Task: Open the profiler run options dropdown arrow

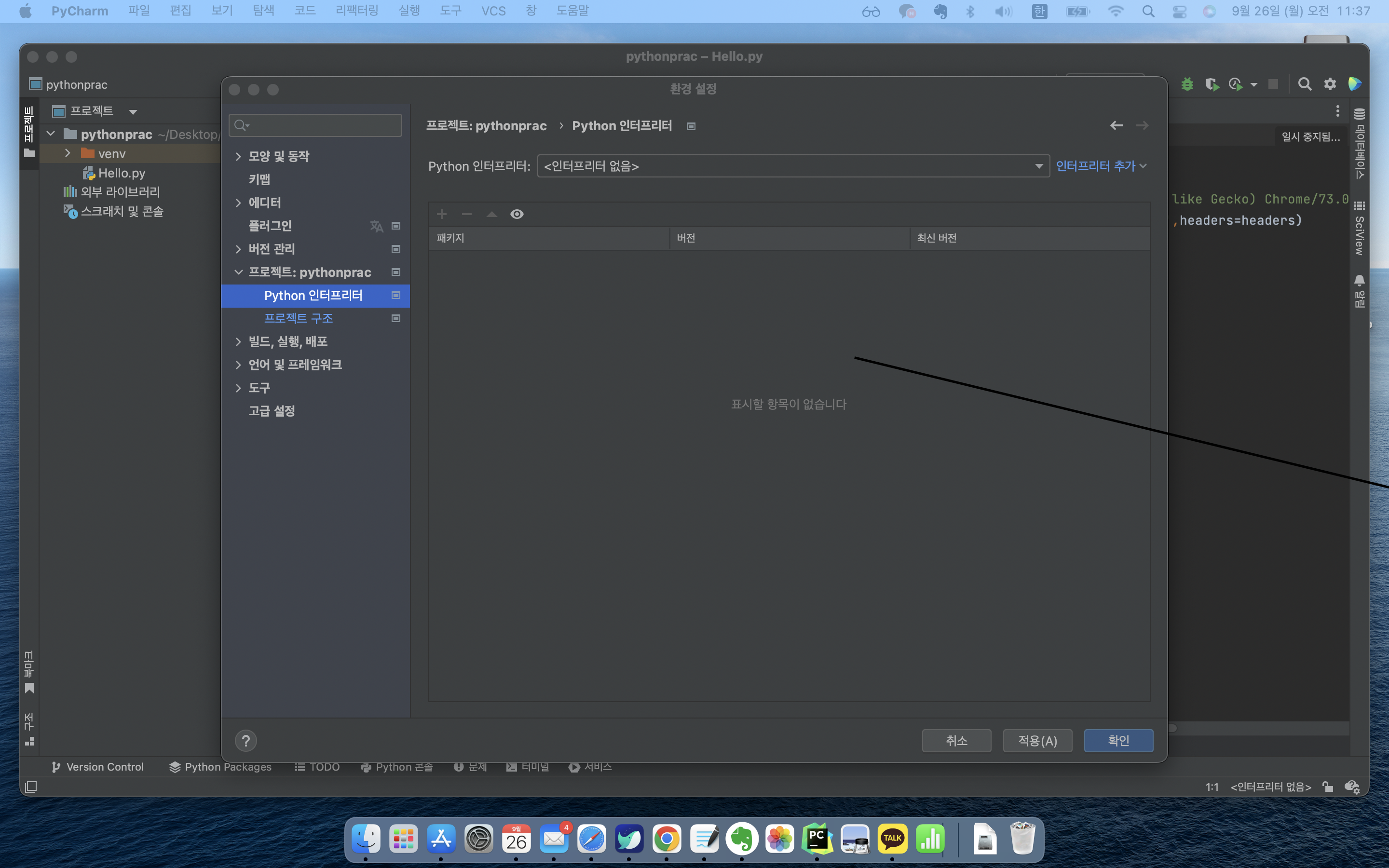Action: point(1254,85)
